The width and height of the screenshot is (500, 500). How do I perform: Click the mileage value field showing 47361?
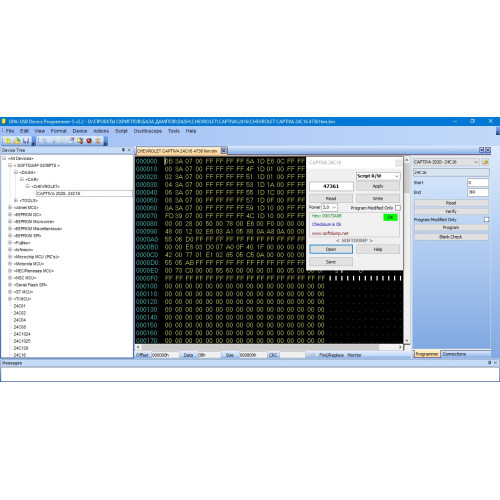pyautogui.click(x=331, y=186)
